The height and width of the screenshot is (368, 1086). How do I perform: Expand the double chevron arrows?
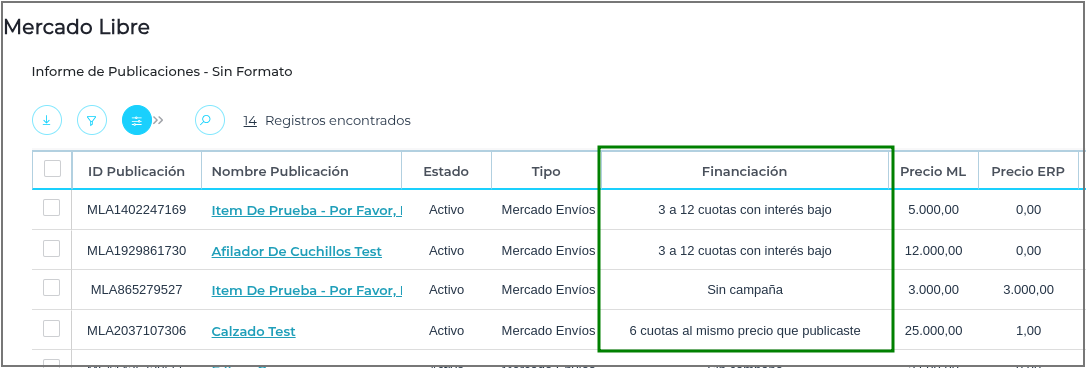pyautogui.click(x=159, y=121)
